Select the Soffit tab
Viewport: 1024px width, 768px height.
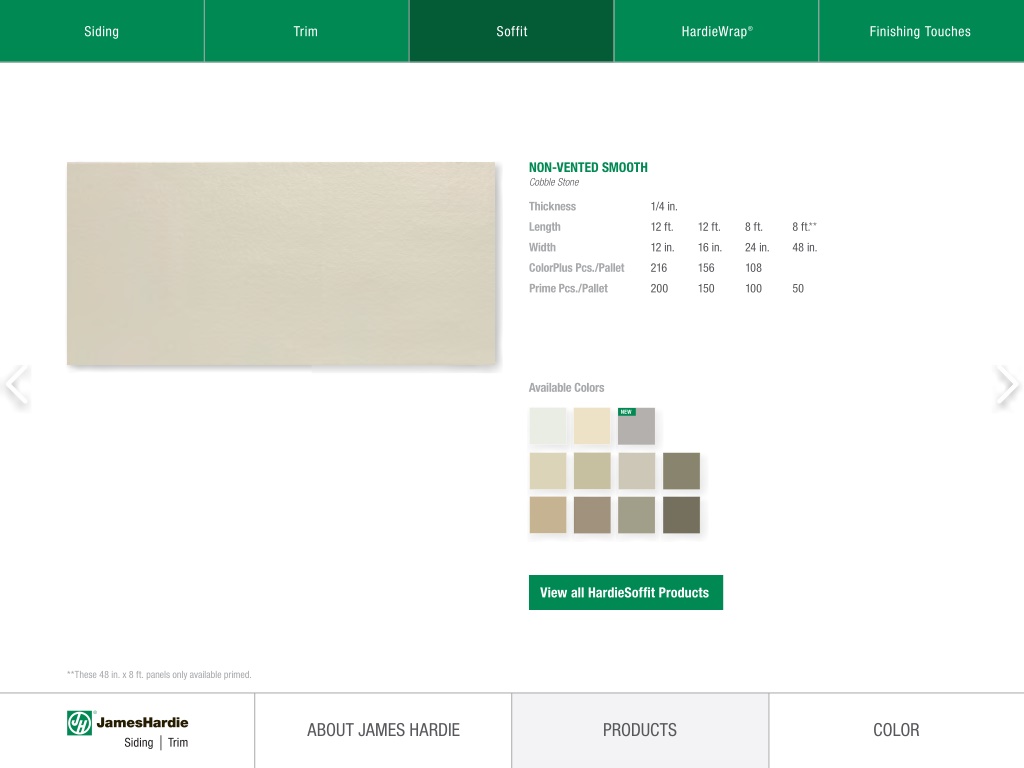[511, 31]
